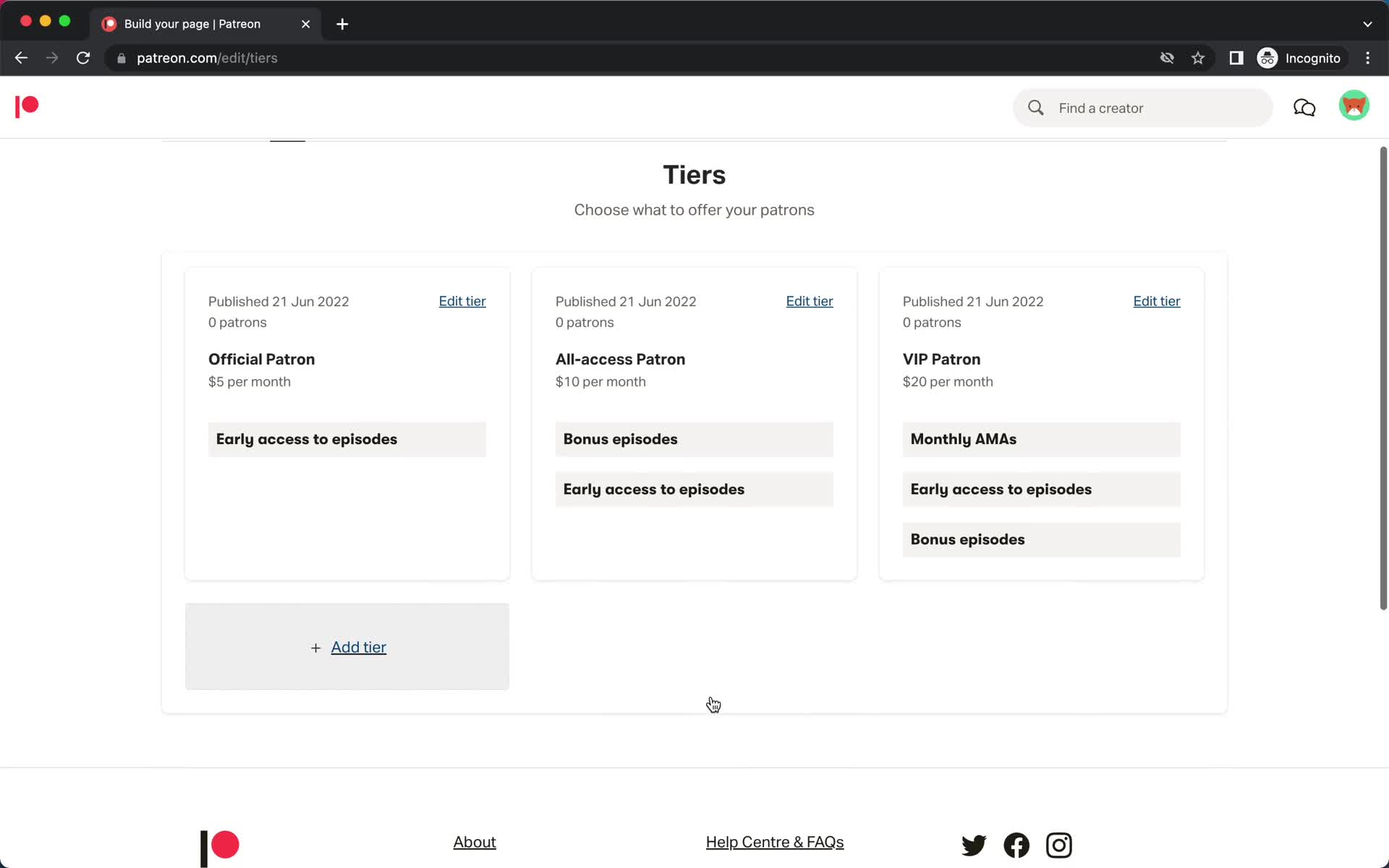The height and width of the screenshot is (868, 1389).
Task: Edit the VIP Patron tier
Action: pyautogui.click(x=1156, y=301)
